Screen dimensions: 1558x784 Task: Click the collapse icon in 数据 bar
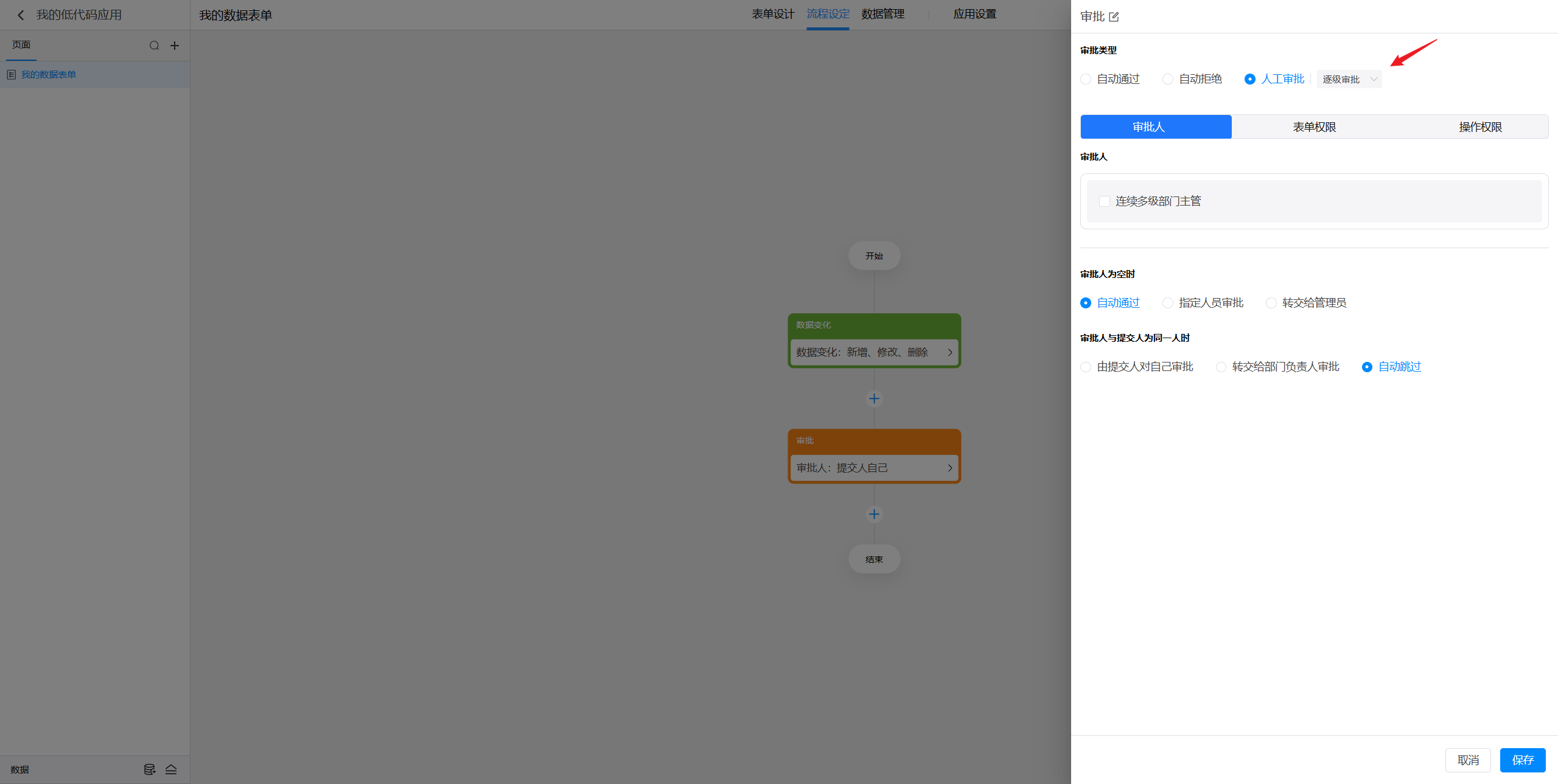pos(171,769)
